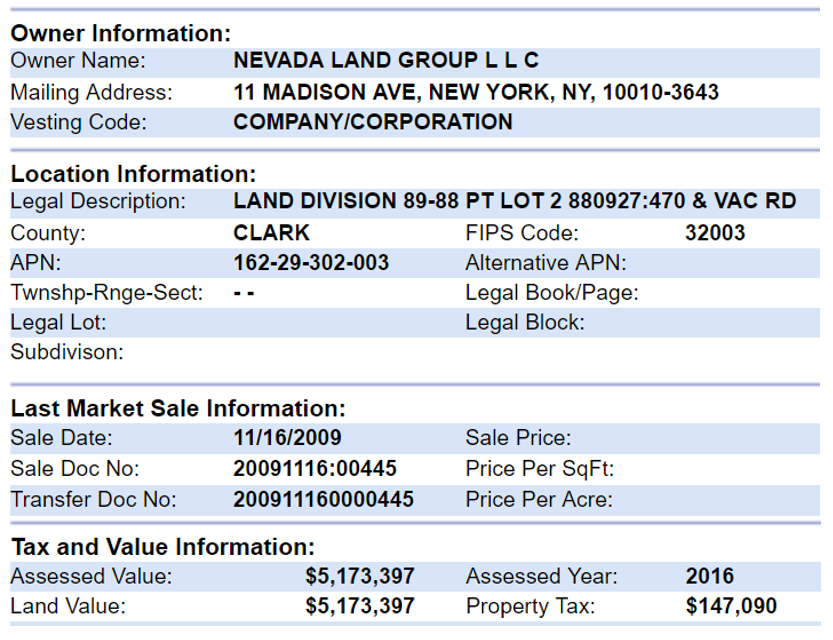Select the APN number 162-29-302-003

click(311, 263)
